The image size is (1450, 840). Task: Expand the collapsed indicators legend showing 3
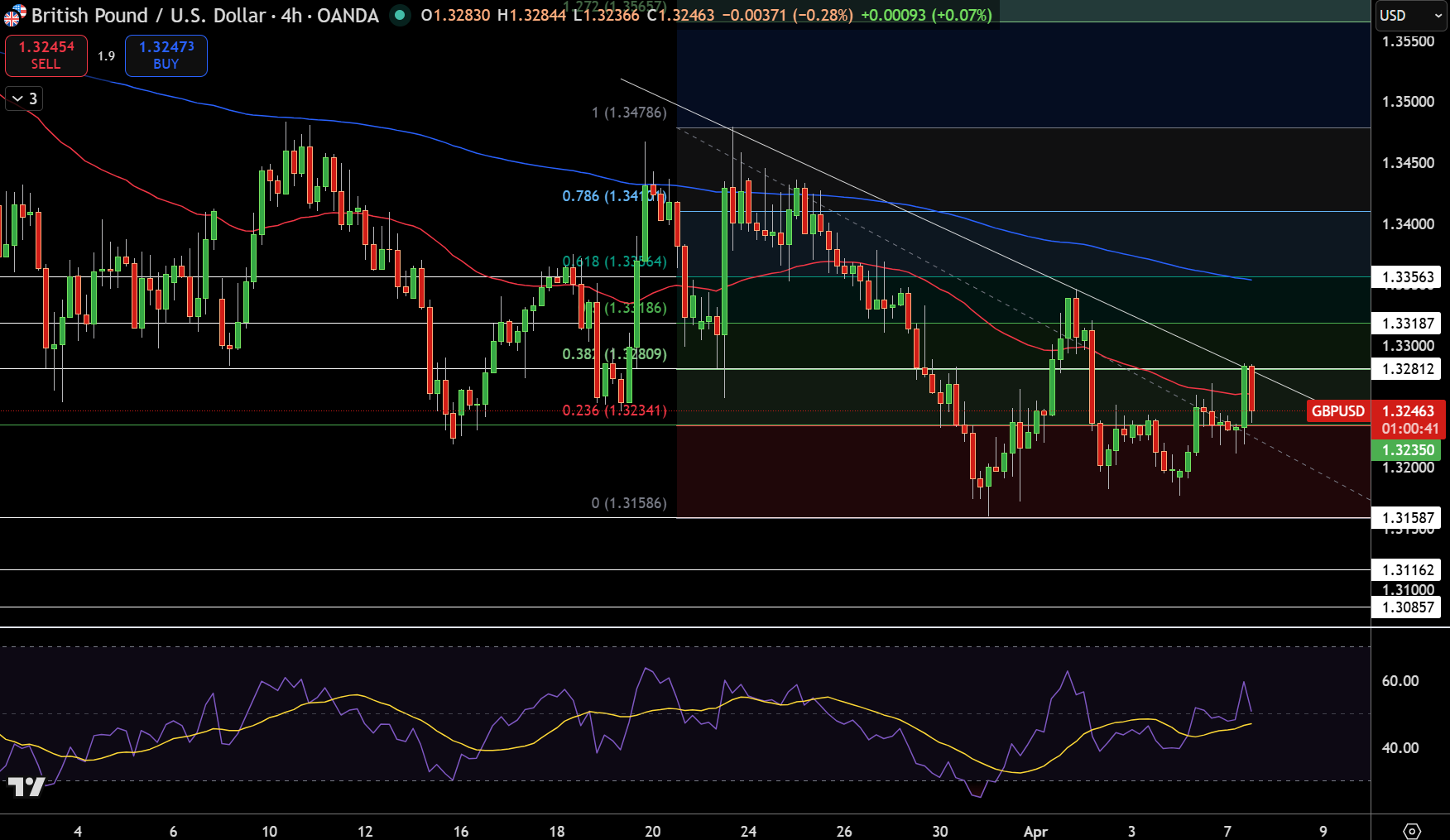[24, 98]
